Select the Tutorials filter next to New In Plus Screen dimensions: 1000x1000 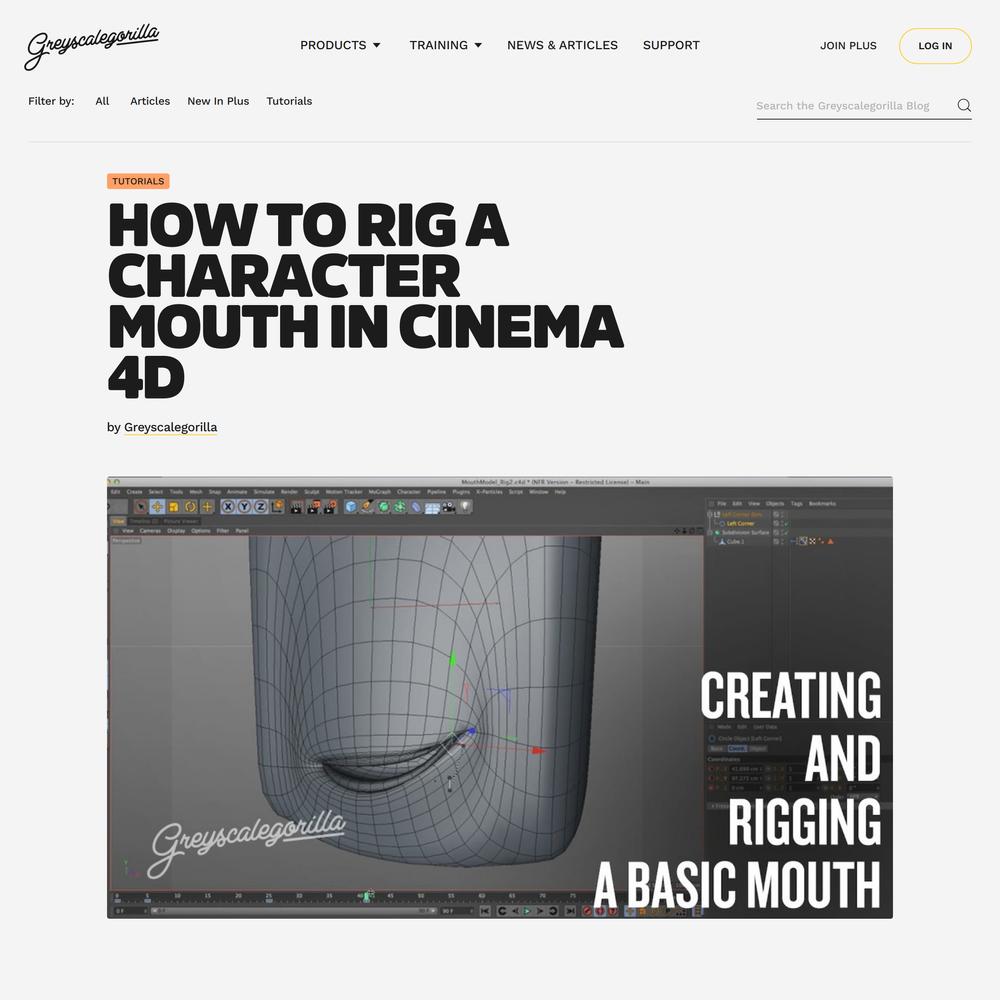click(289, 101)
